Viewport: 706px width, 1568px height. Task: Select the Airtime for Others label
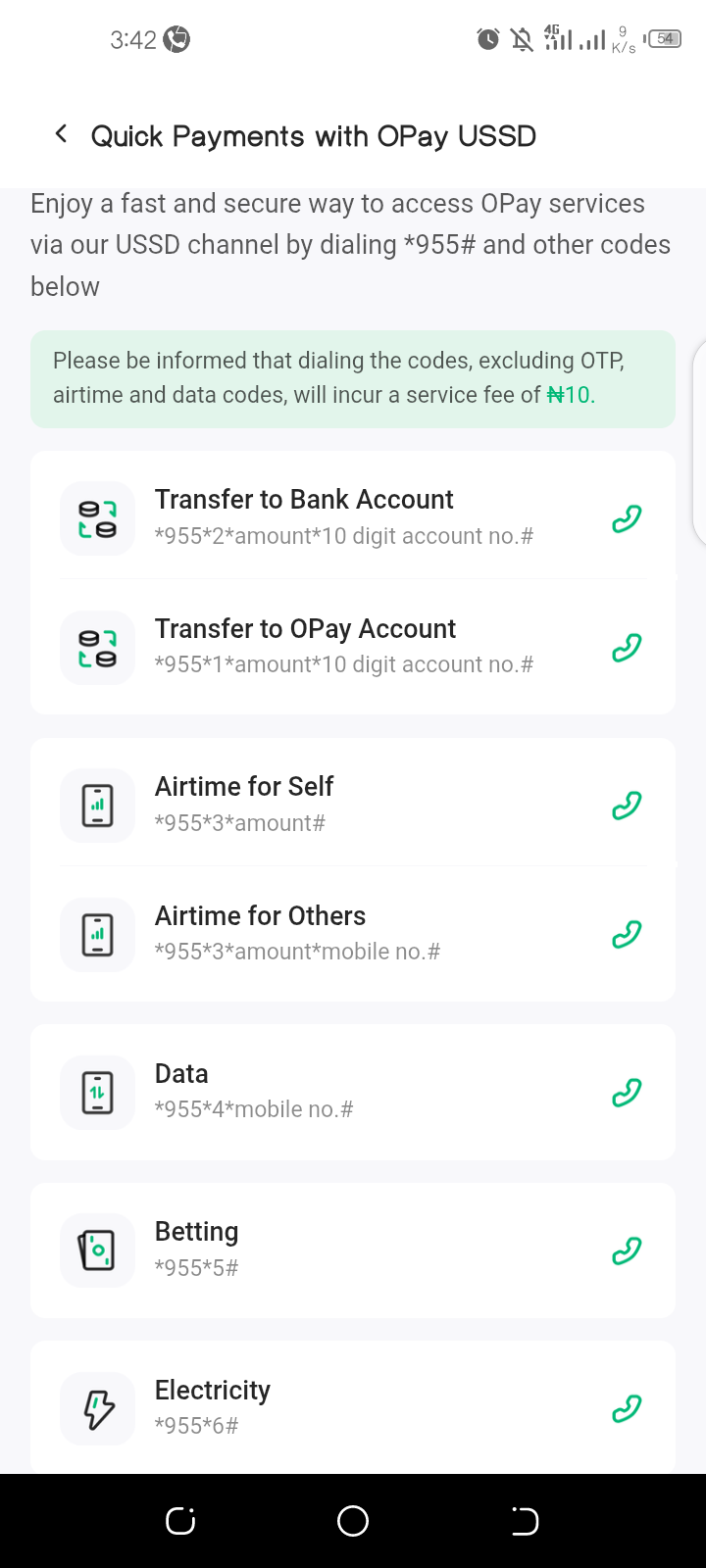pyautogui.click(x=260, y=915)
